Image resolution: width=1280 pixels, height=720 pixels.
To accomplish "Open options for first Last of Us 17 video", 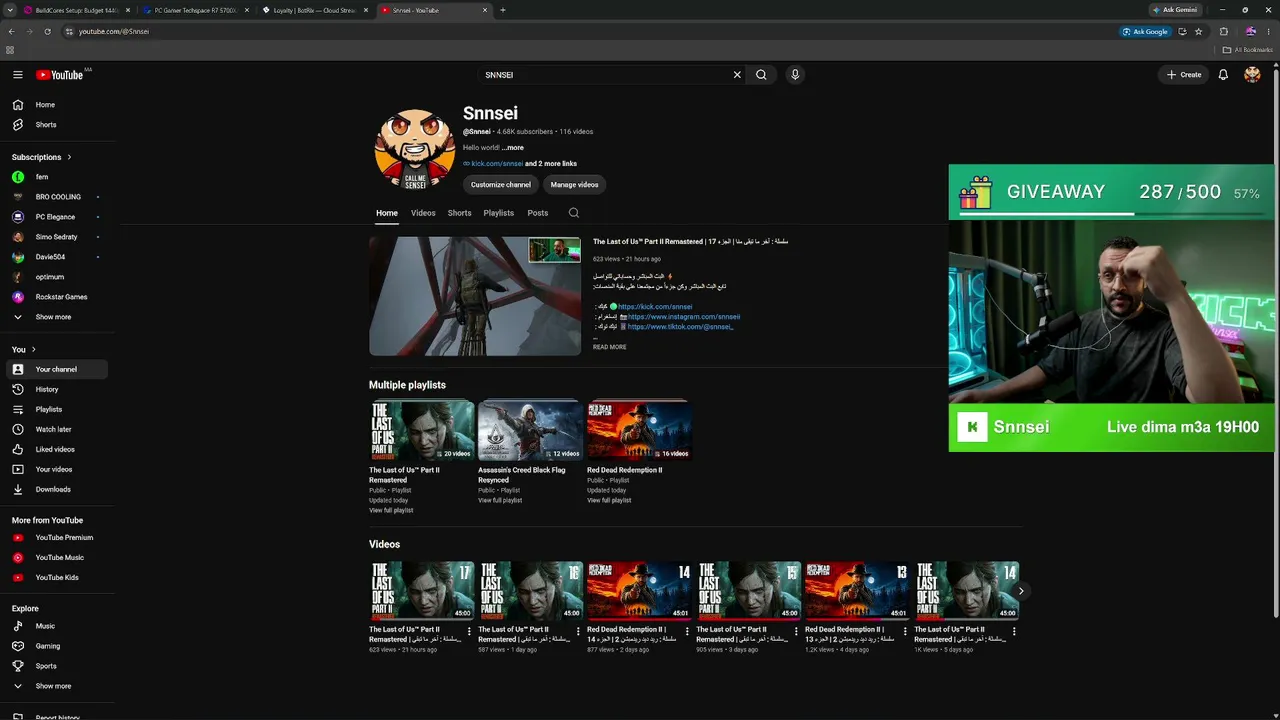I will pos(469,631).
